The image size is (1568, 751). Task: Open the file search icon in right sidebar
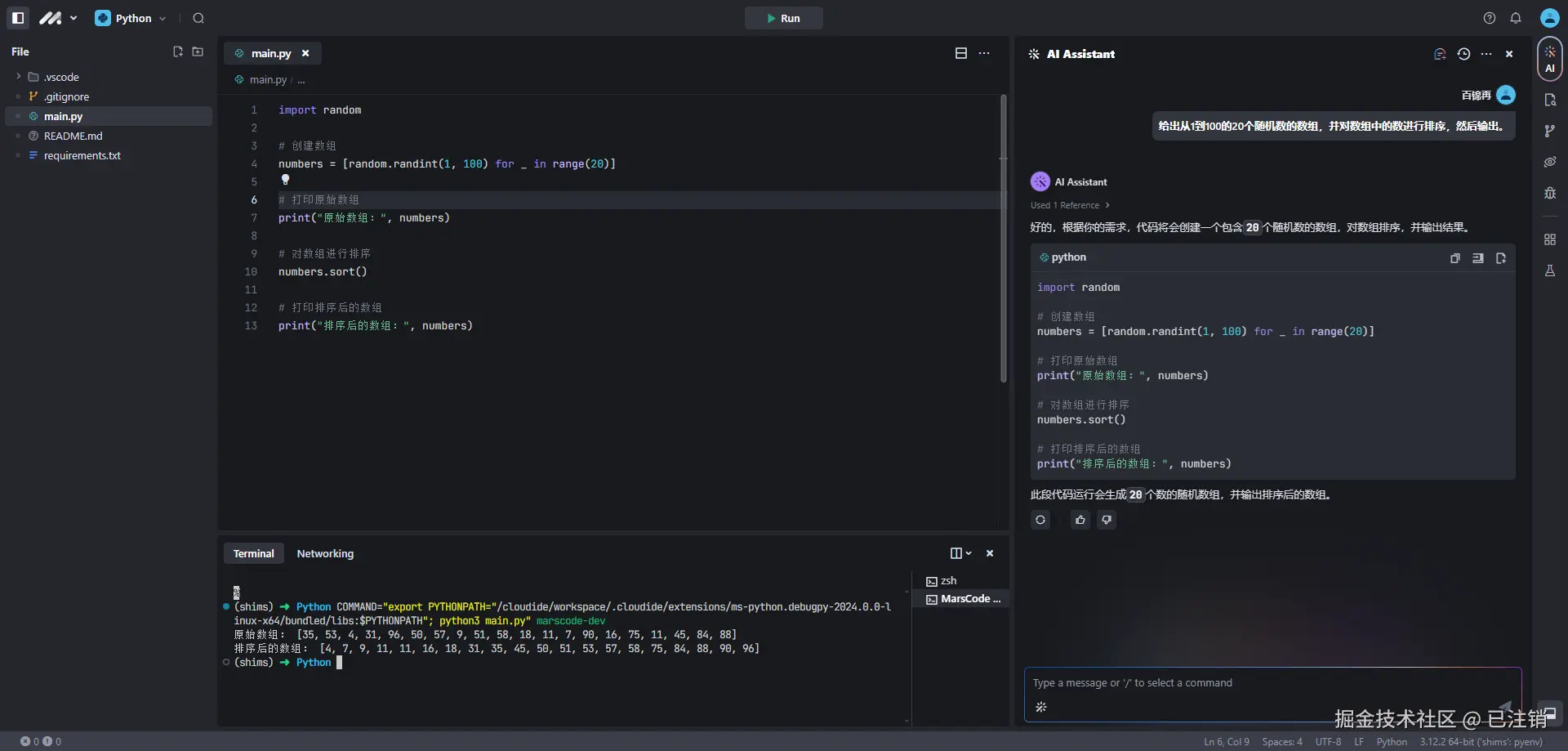click(1550, 100)
